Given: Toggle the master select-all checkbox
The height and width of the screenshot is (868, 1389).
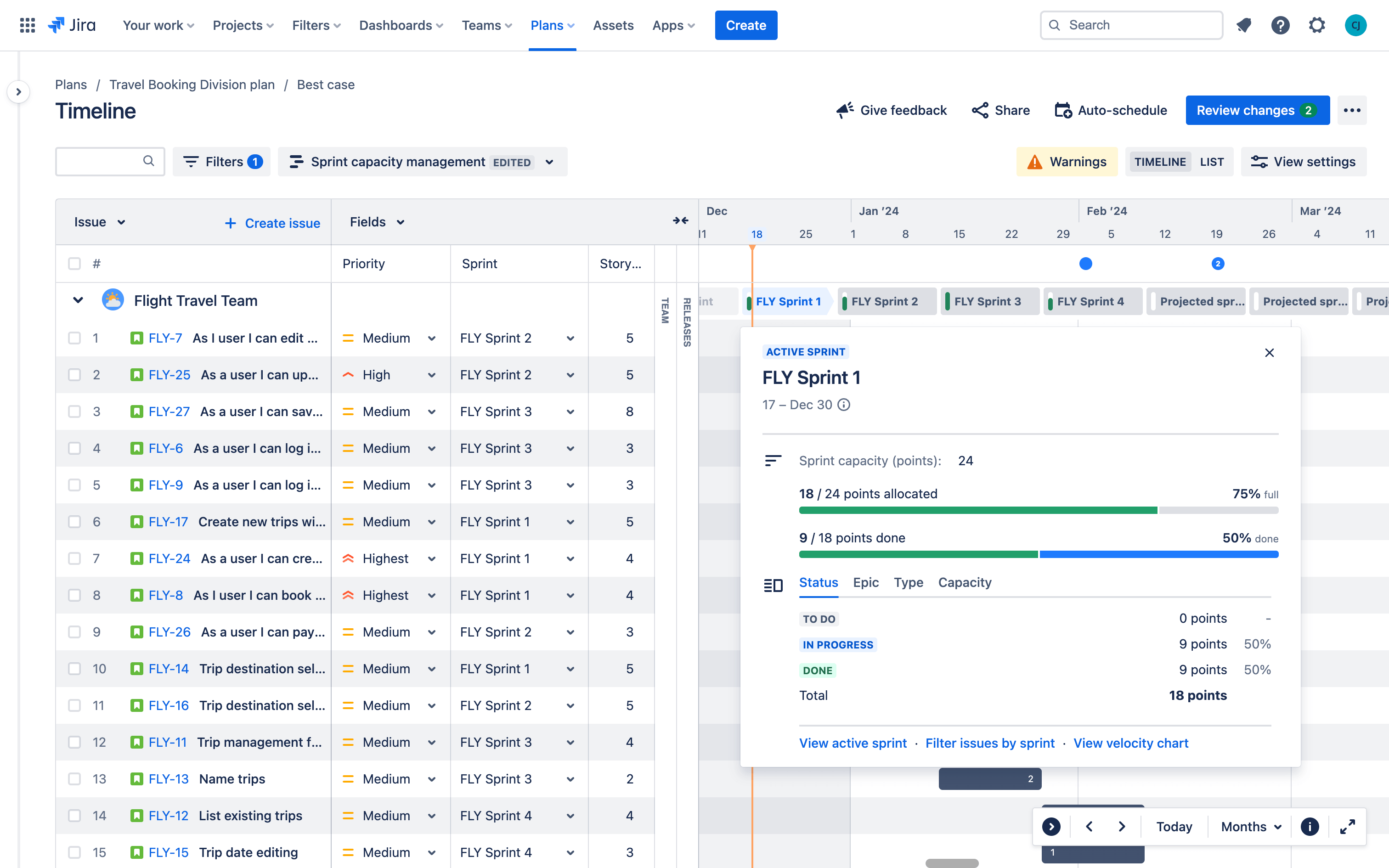Looking at the screenshot, I should [74, 263].
